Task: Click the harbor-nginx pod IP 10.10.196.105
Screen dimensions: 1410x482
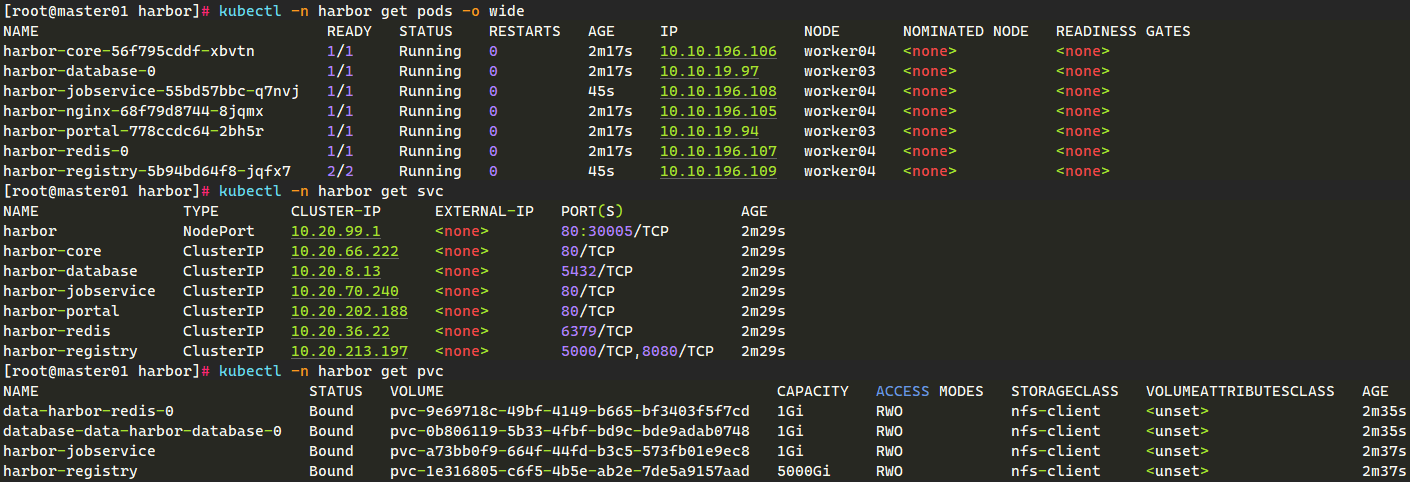Action: point(718,111)
